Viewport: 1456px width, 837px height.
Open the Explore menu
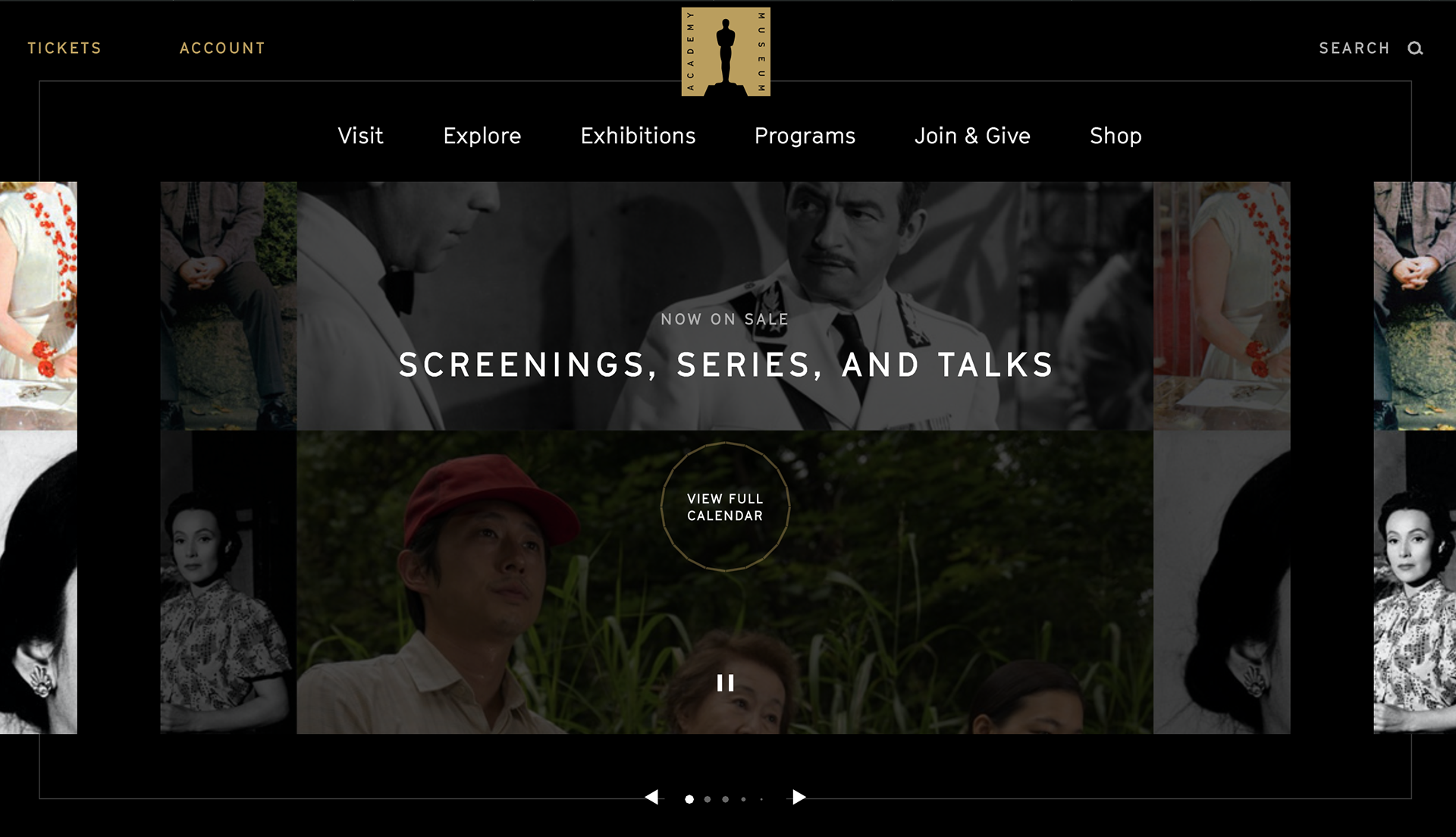pos(482,136)
